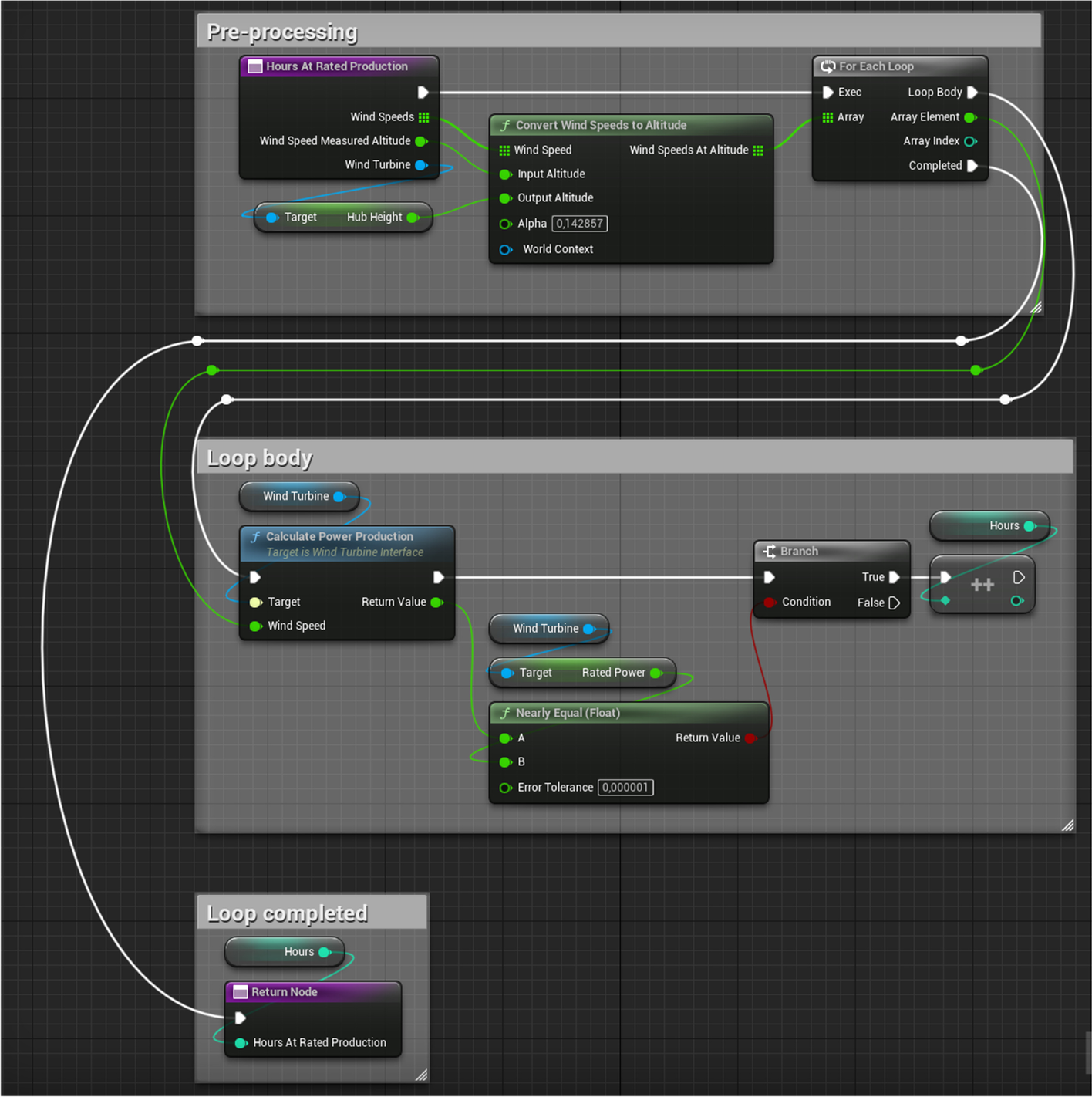This screenshot has height=1097, width=1092.
Task: Click the Branch True exec pin
Action: tap(895, 577)
